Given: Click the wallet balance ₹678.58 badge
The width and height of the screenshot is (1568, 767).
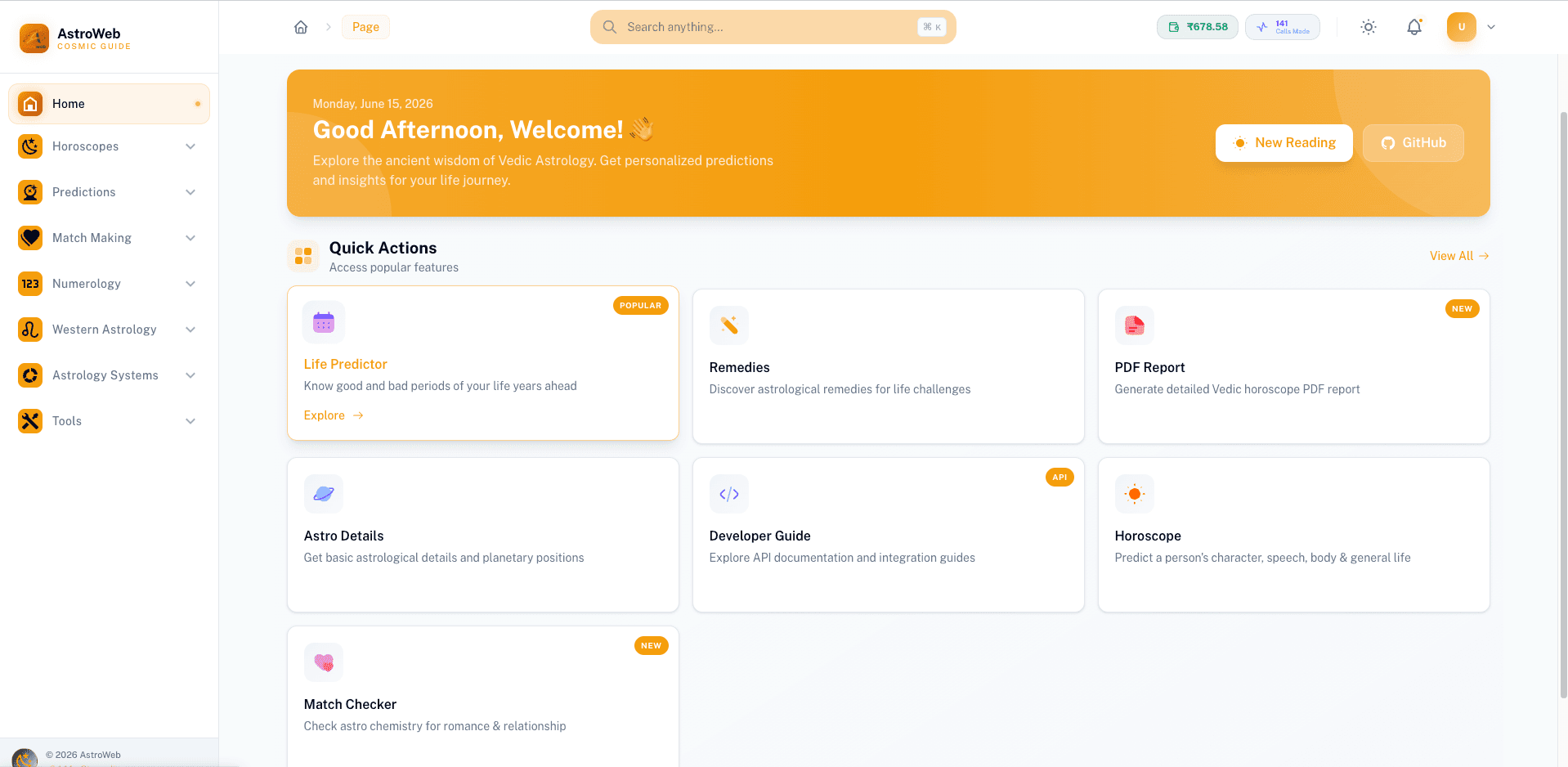Looking at the screenshot, I should click(x=1198, y=27).
